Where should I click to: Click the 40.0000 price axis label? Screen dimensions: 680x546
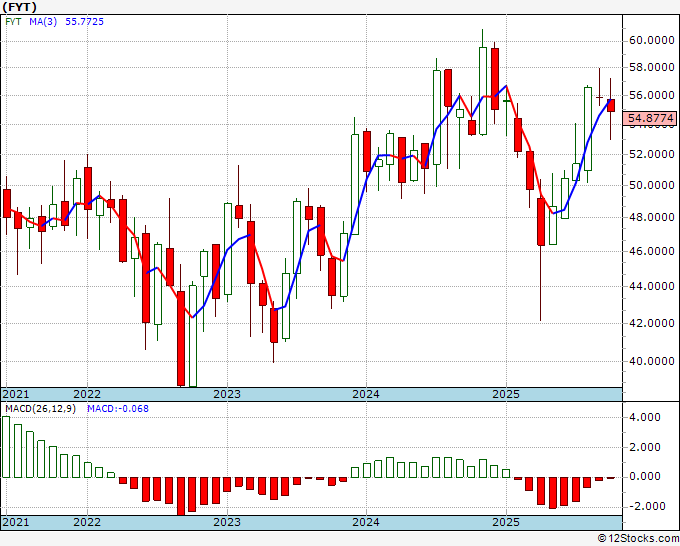[x=651, y=361]
